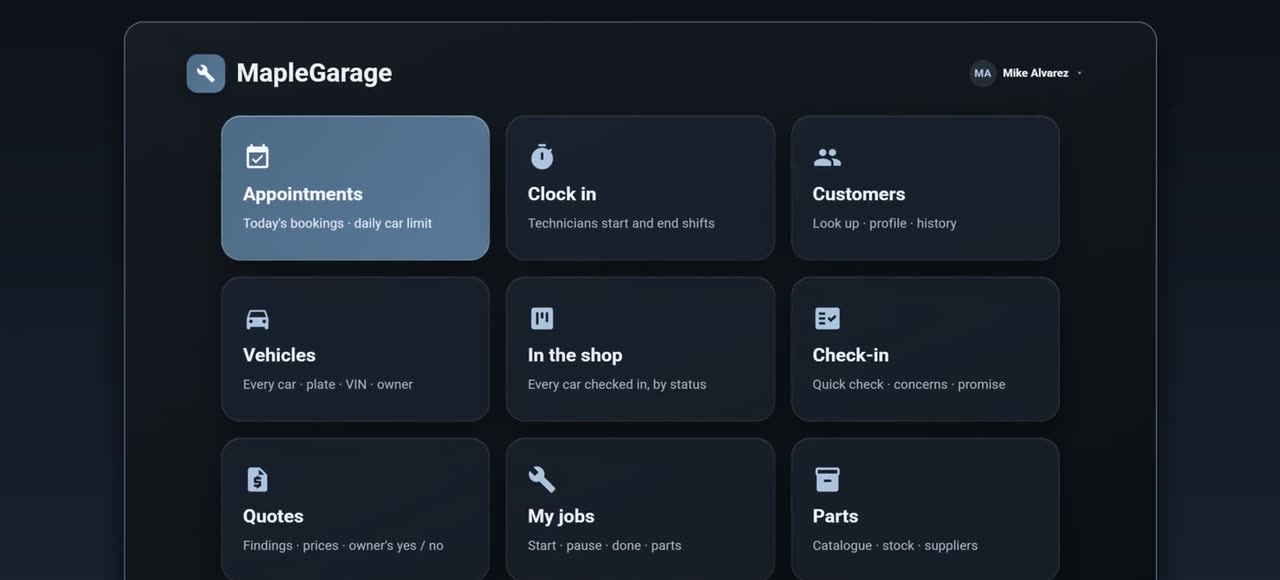This screenshot has height=580, width=1280.
Task: Open the Appointments title
Action: (302, 194)
